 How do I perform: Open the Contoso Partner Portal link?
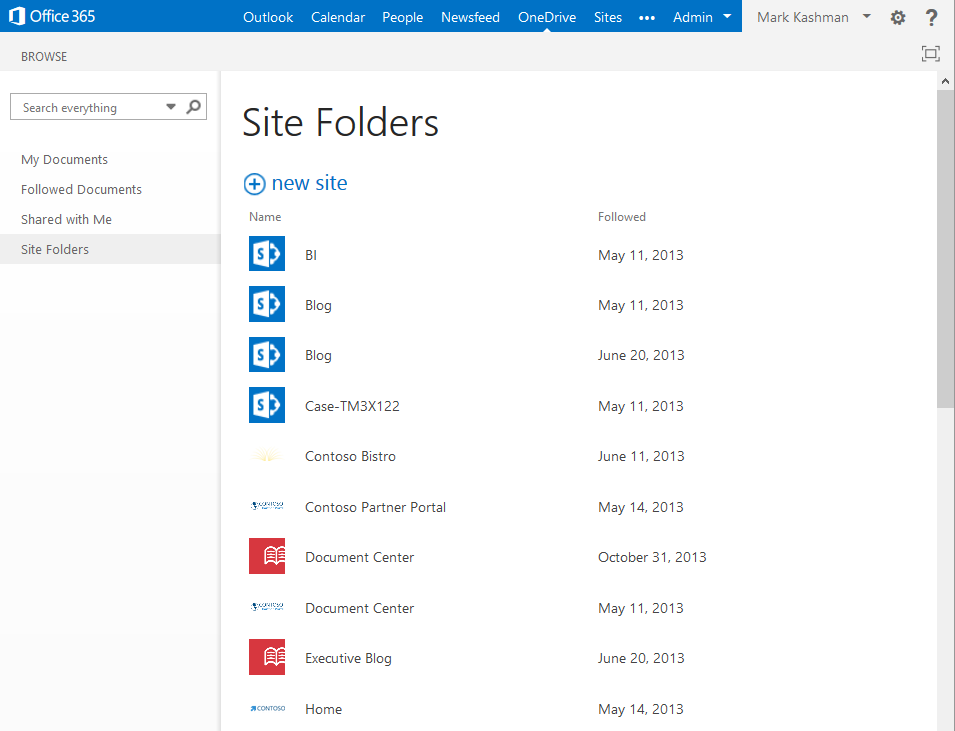375,507
